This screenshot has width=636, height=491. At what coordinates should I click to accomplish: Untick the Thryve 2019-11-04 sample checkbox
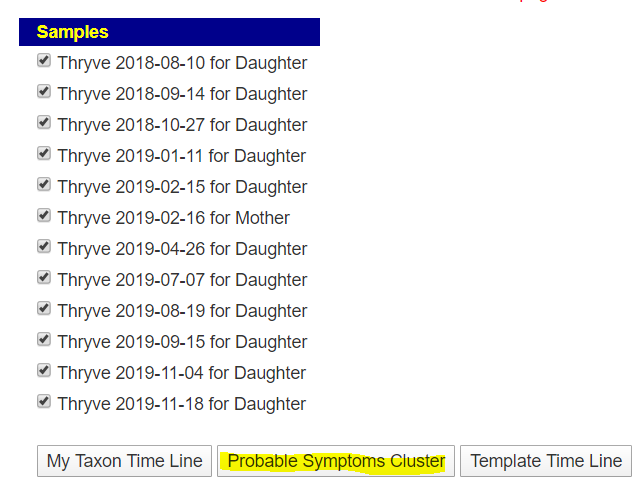44,371
